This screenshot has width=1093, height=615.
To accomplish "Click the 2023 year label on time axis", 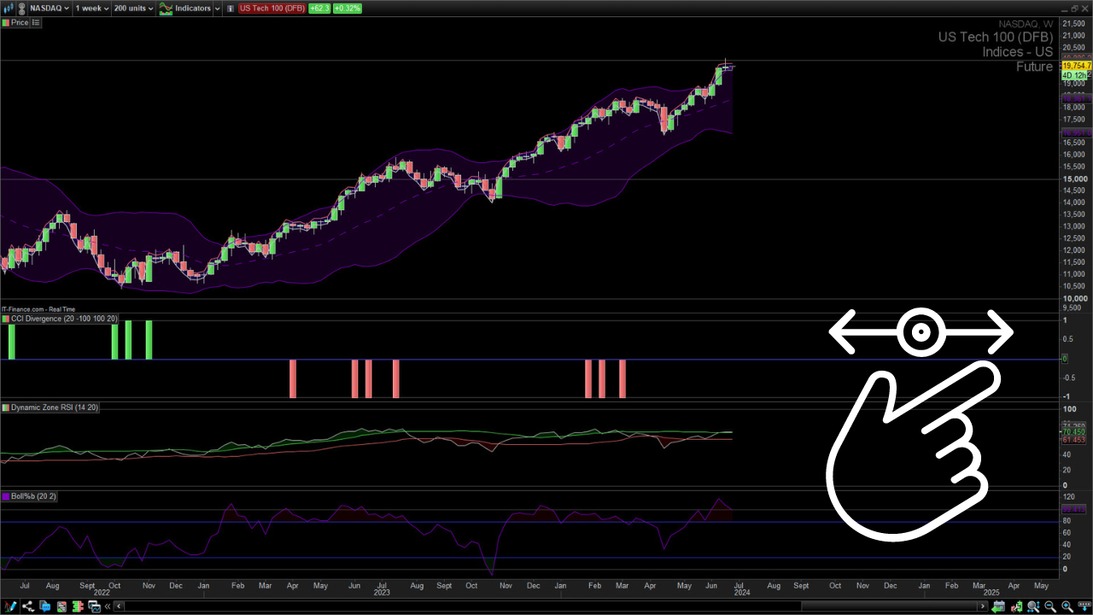I will pos(382,593).
